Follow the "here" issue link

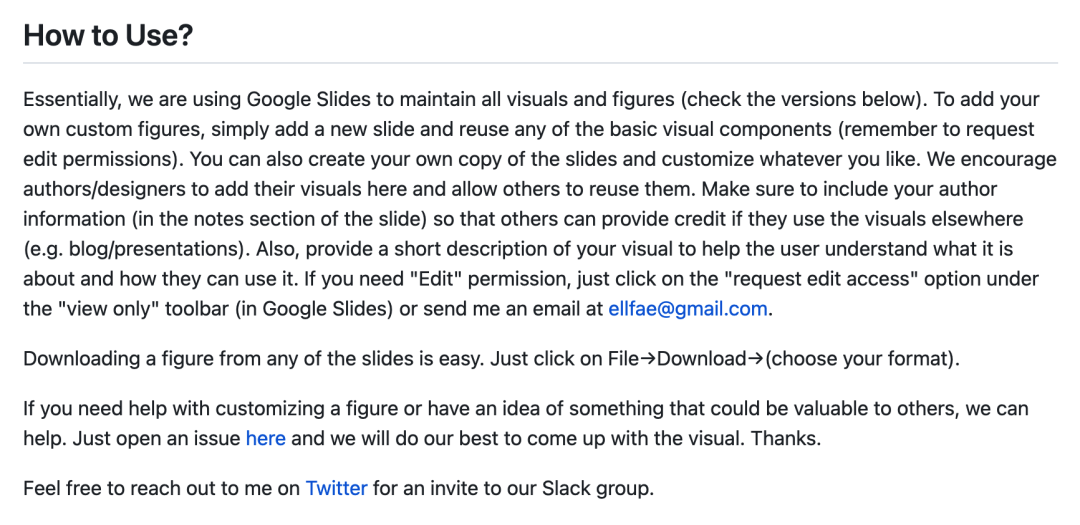[x=265, y=438]
